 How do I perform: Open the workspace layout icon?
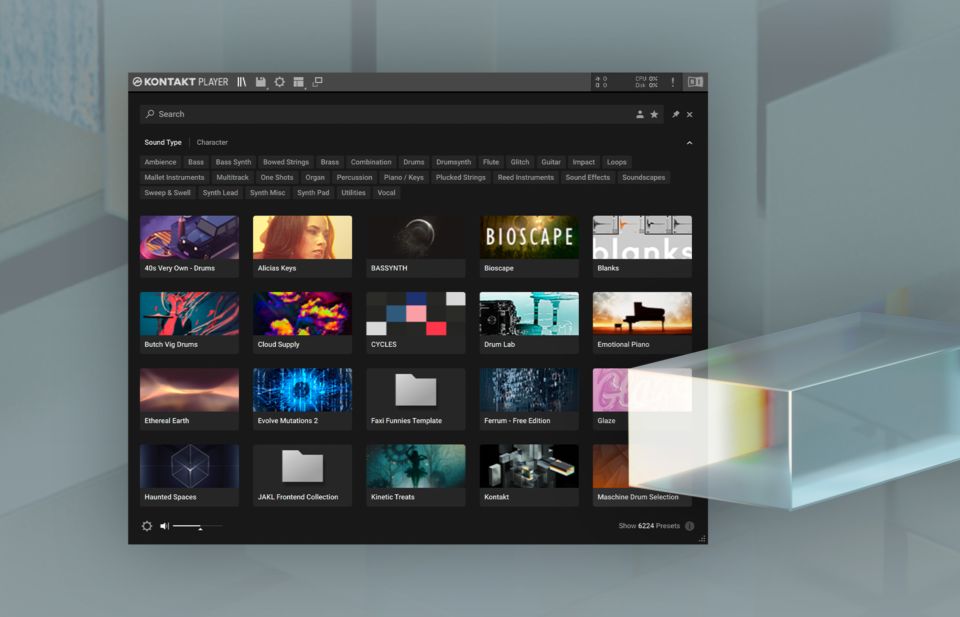[x=299, y=82]
